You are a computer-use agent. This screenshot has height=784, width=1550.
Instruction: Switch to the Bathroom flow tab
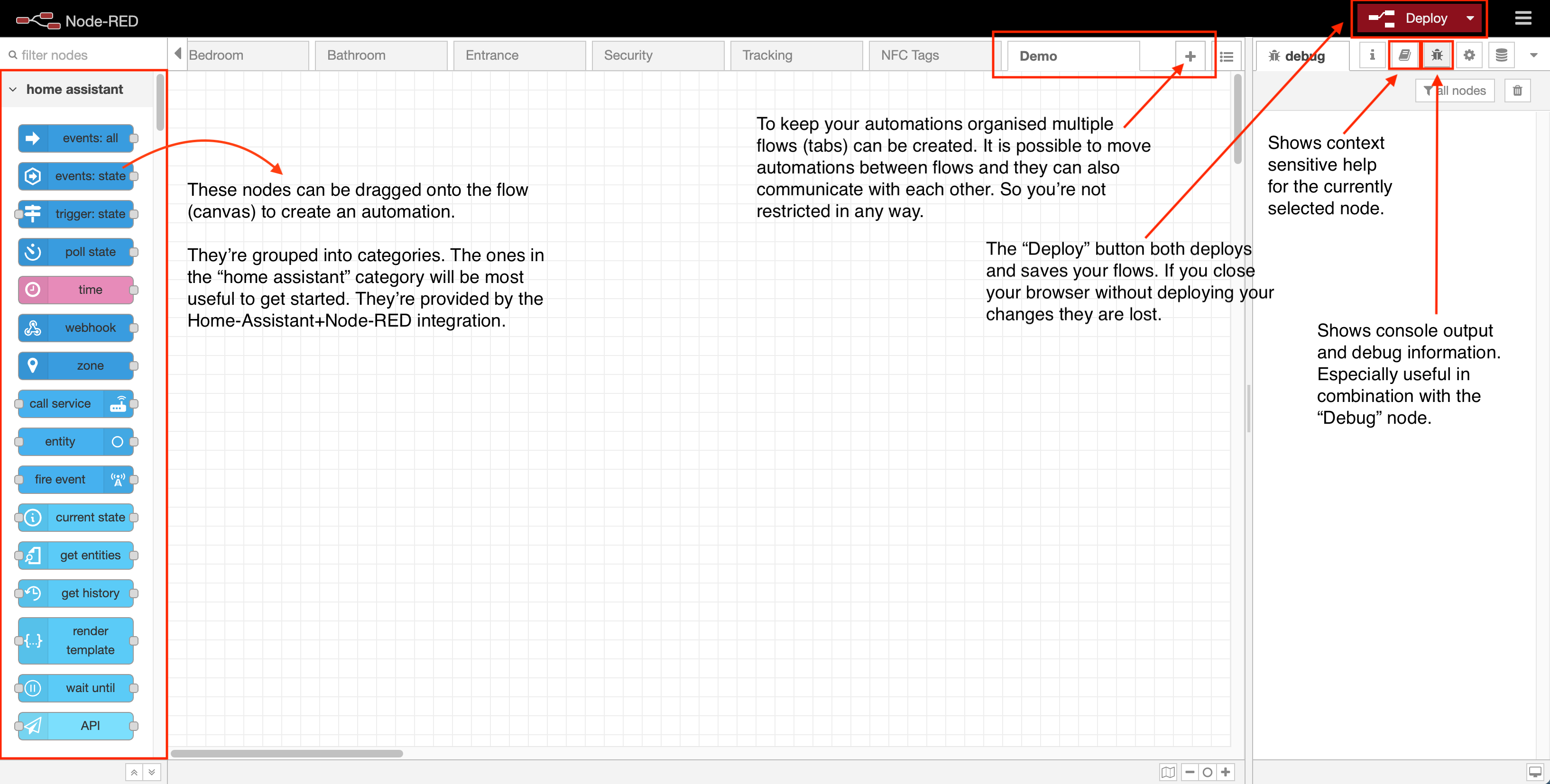coord(381,55)
